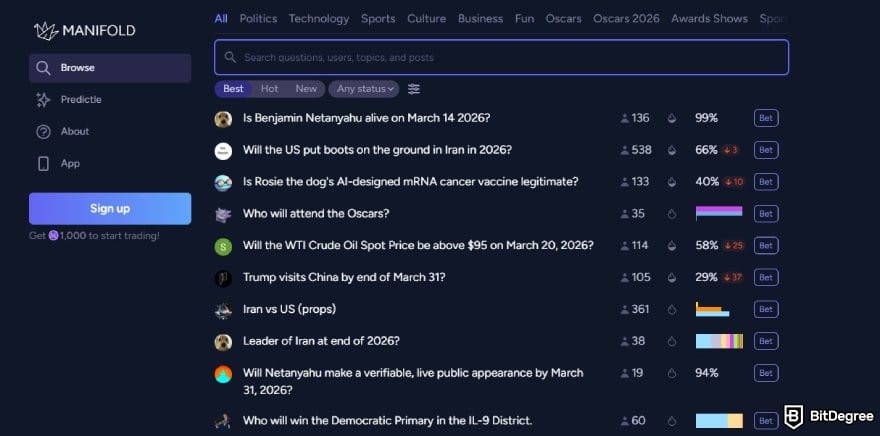Viewport: 880px width, 436px height.
Task: Switch to the Politics topic tab
Action: pyautogui.click(x=258, y=19)
